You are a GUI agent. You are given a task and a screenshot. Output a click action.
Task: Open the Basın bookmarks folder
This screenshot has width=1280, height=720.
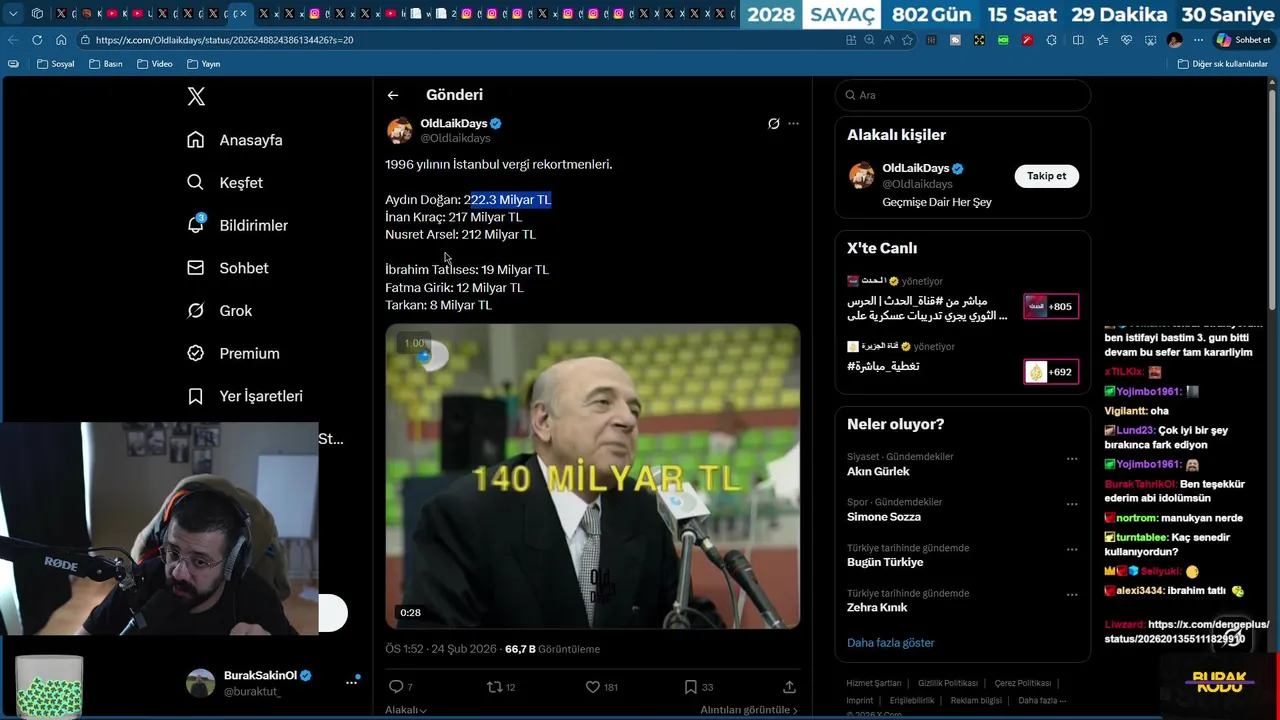[105, 64]
